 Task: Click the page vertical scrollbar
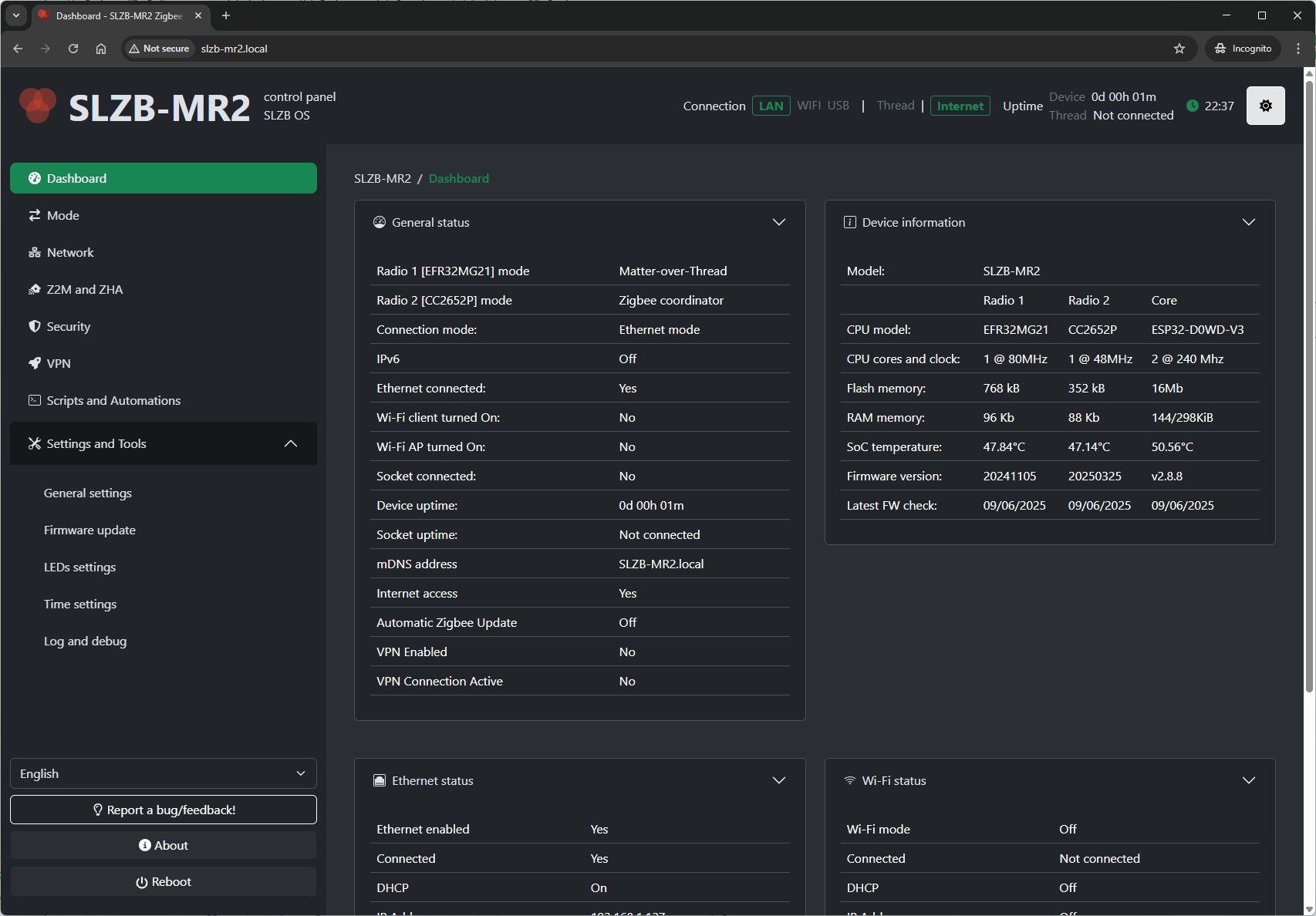(x=1308, y=386)
